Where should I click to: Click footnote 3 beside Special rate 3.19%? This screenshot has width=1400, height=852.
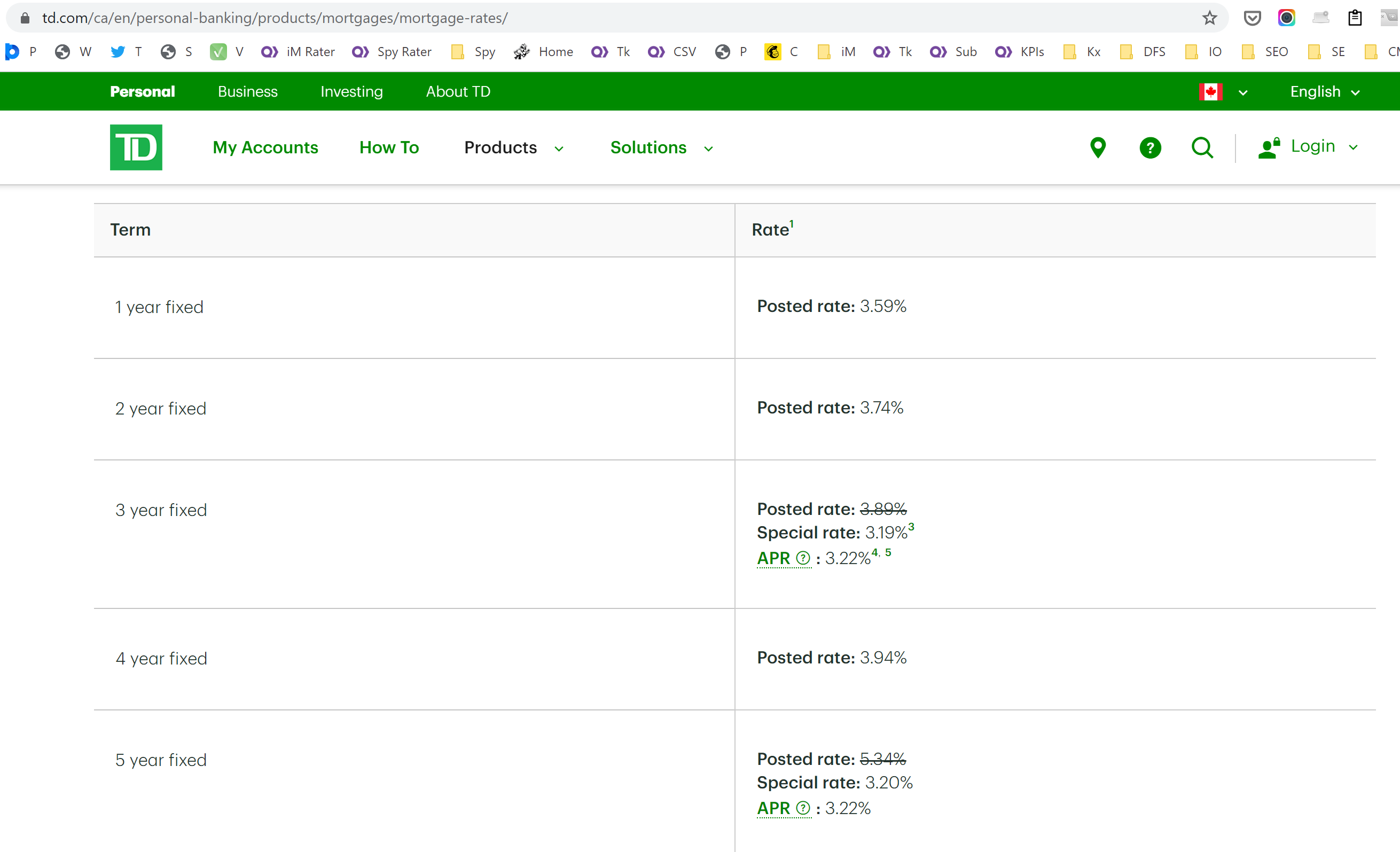[x=911, y=526]
